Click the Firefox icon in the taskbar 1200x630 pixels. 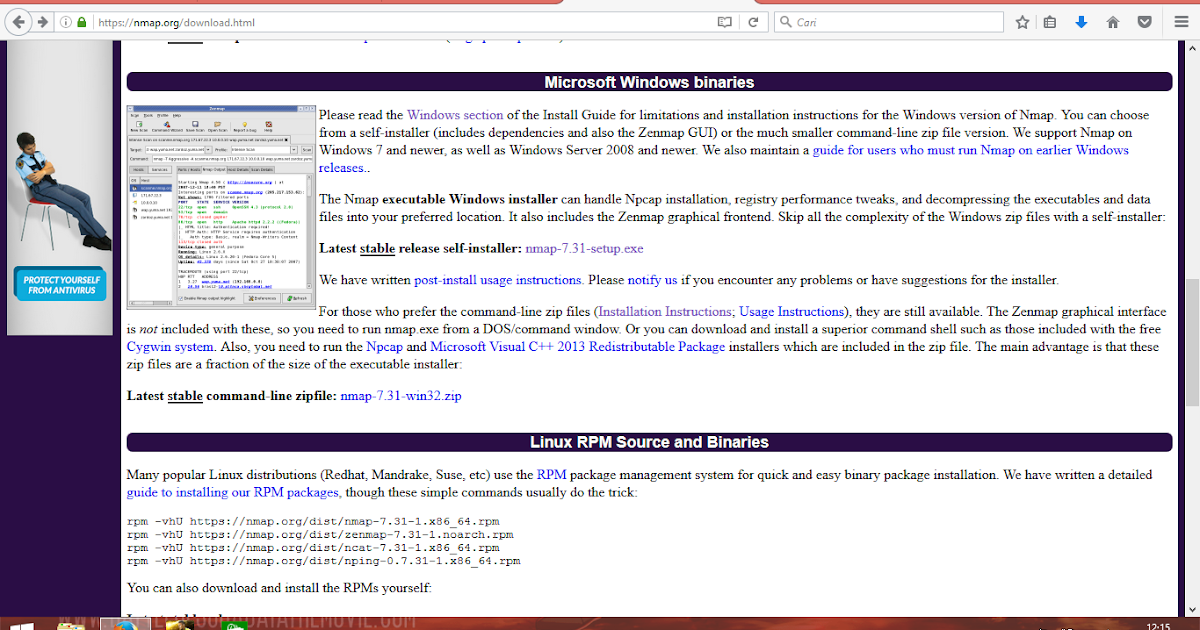tap(125, 625)
